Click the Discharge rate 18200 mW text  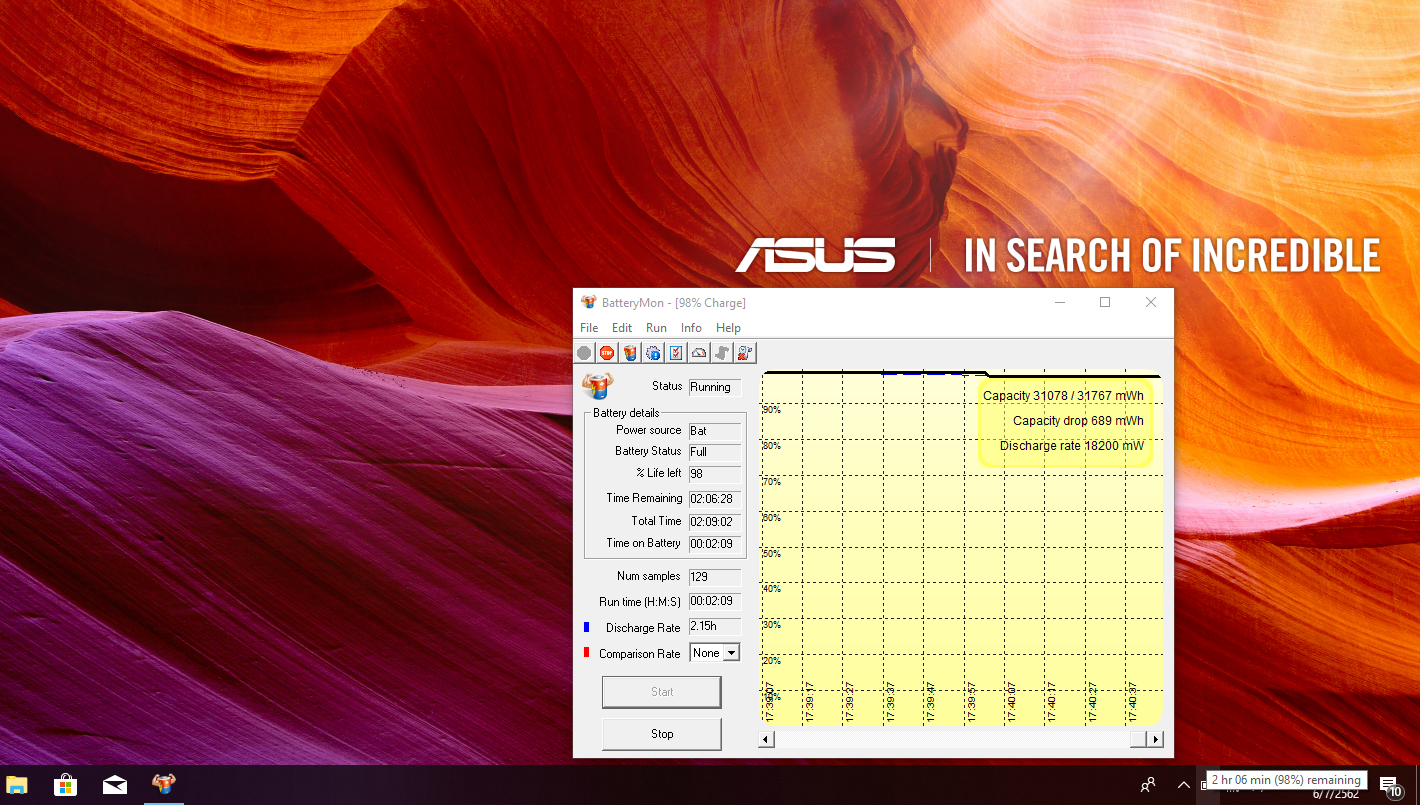1072,446
